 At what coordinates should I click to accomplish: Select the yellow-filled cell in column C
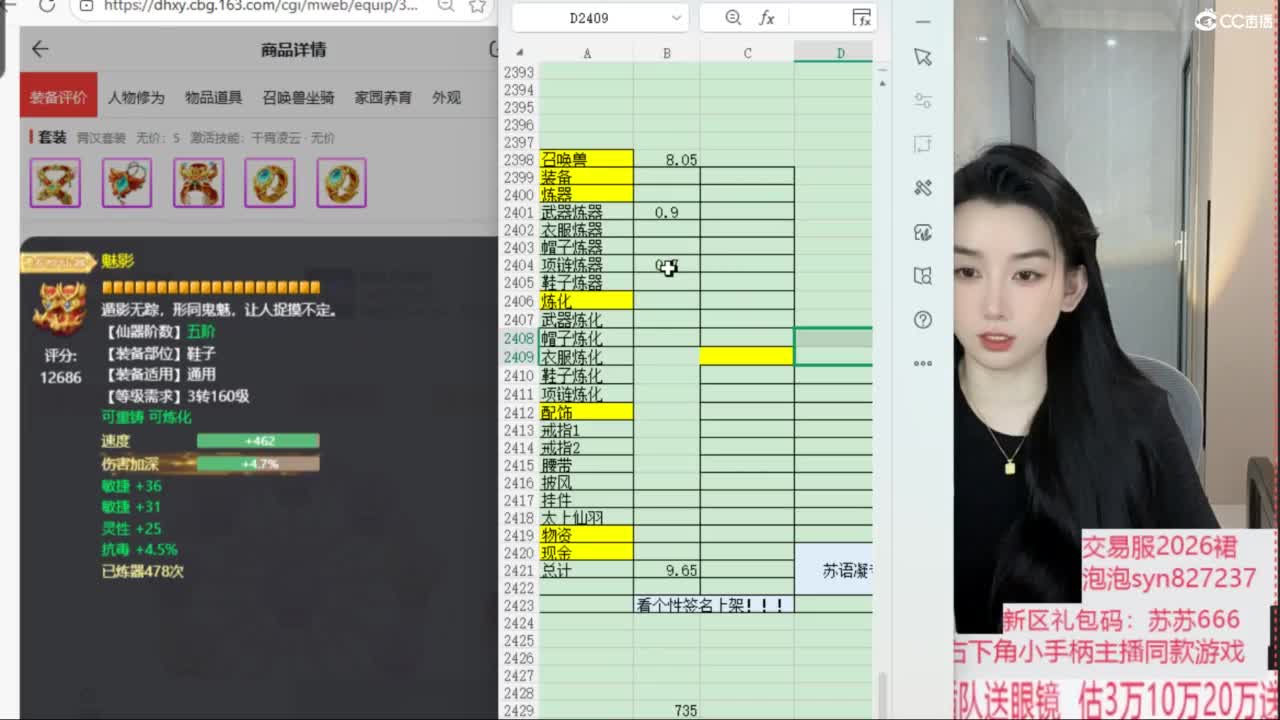pyautogui.click(x=747, y=356)
